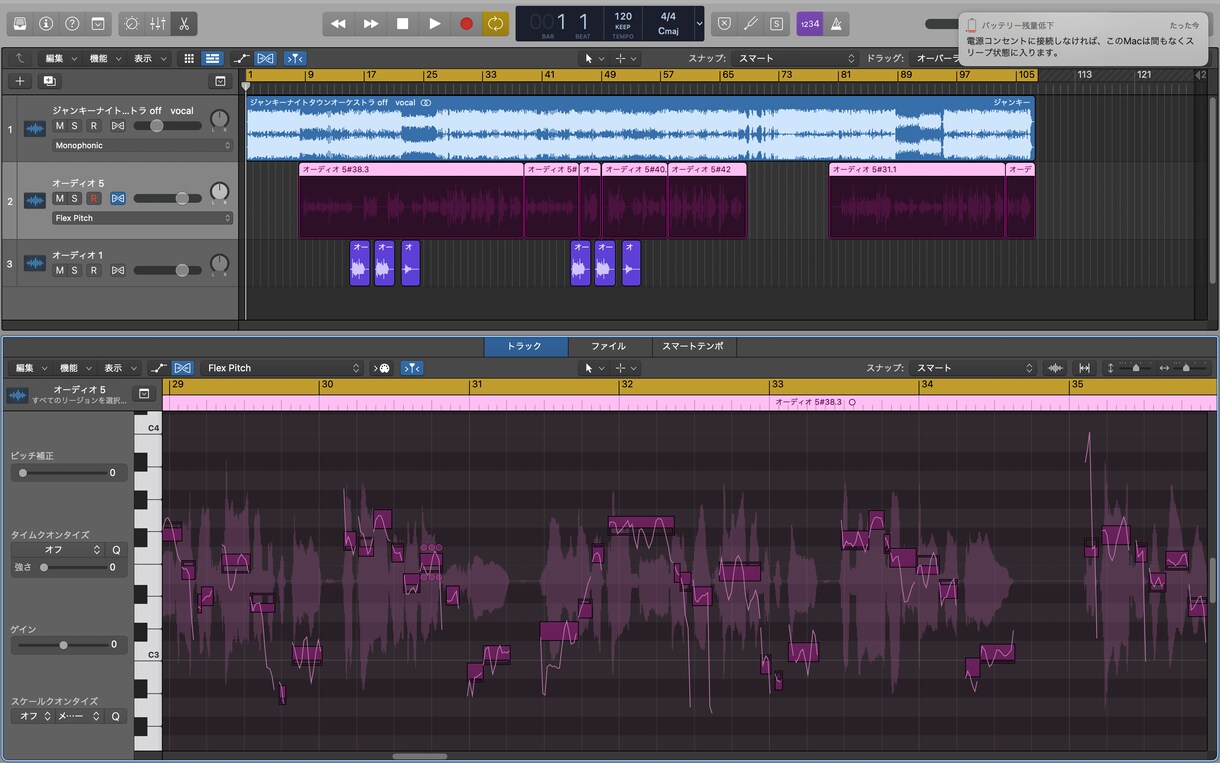Open the Monophonic flex mode dropdown on track 1
The width and height of the screenshot is (1220, 763).
pyautogui.click(x=142, y=146)
